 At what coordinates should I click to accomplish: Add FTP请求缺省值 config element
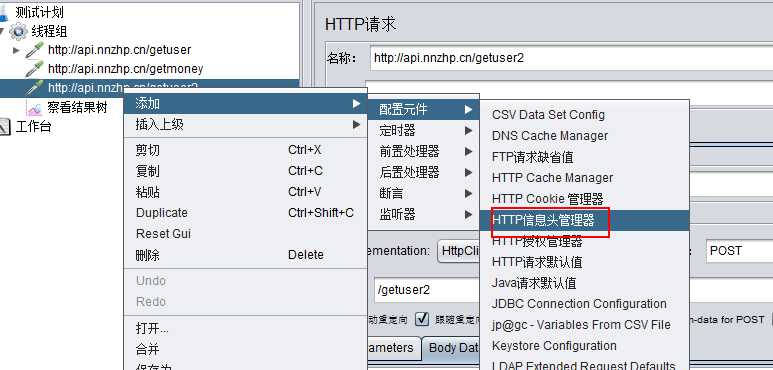pos(584,157)
